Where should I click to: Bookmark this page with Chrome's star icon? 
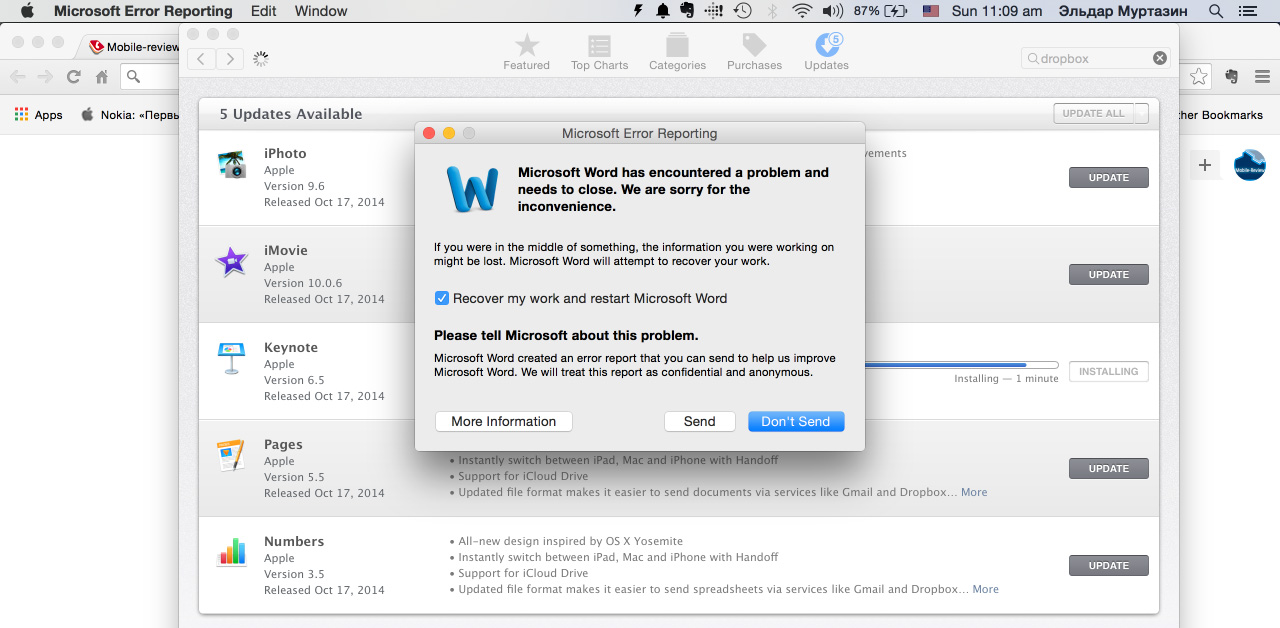1199,76
